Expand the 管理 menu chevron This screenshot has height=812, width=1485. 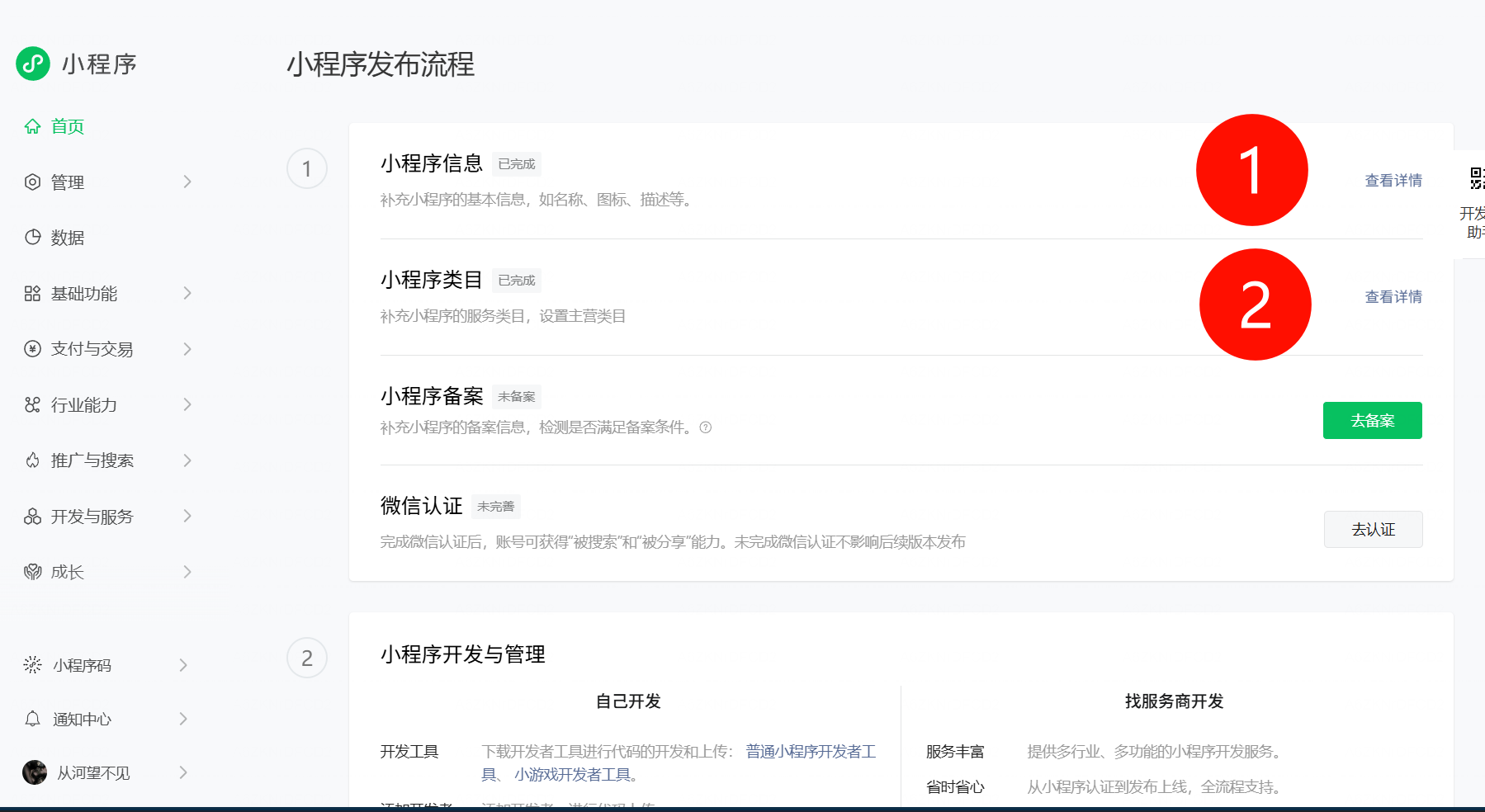coord(187,182)
